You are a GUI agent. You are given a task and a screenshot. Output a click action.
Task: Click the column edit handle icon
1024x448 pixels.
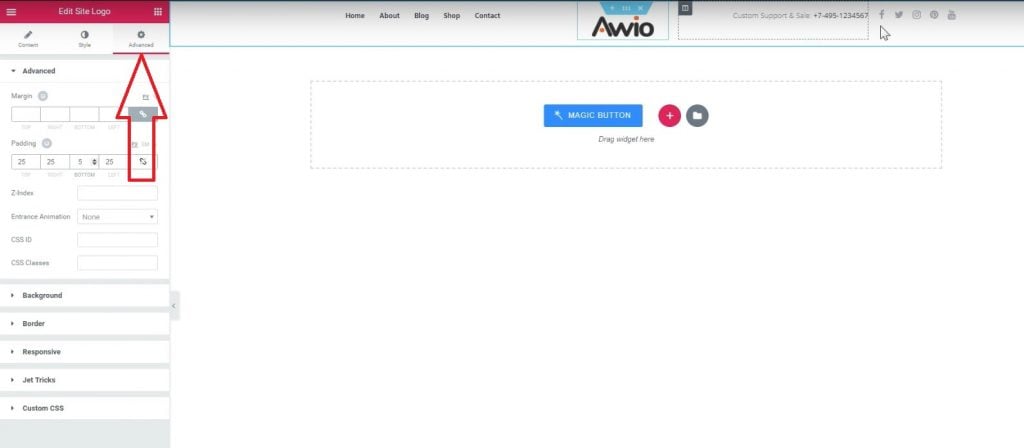click(x=685, y=8)
